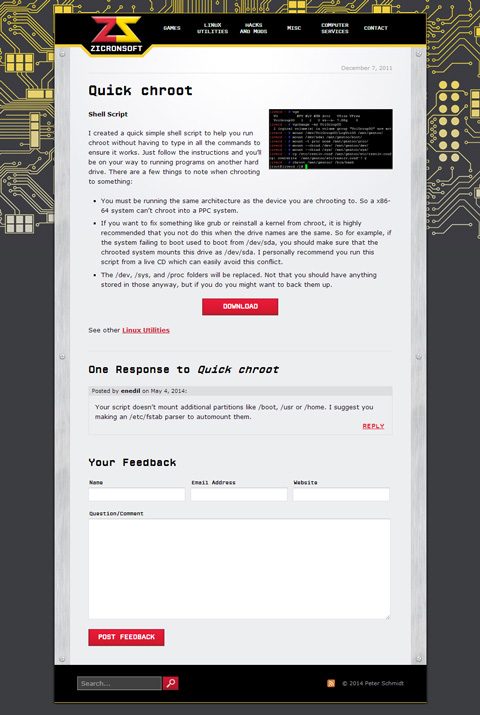The height and width of the screenshot is (715, 480).
Task: Focus the Name input field
Action: click(x=137, y=494)
